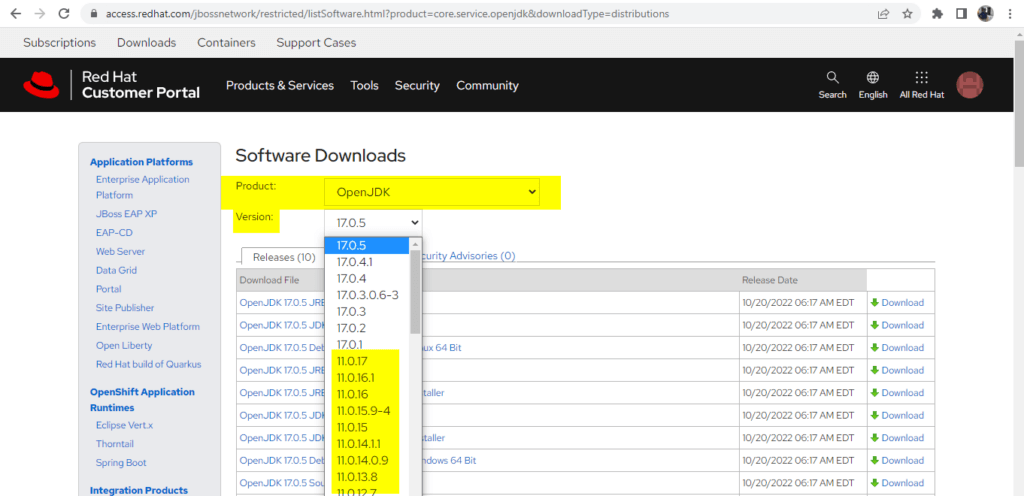This screenshot has height=496, width=1024.
Task: Open Enterprise Web Platform sidebar link
Action: point(148,326)
